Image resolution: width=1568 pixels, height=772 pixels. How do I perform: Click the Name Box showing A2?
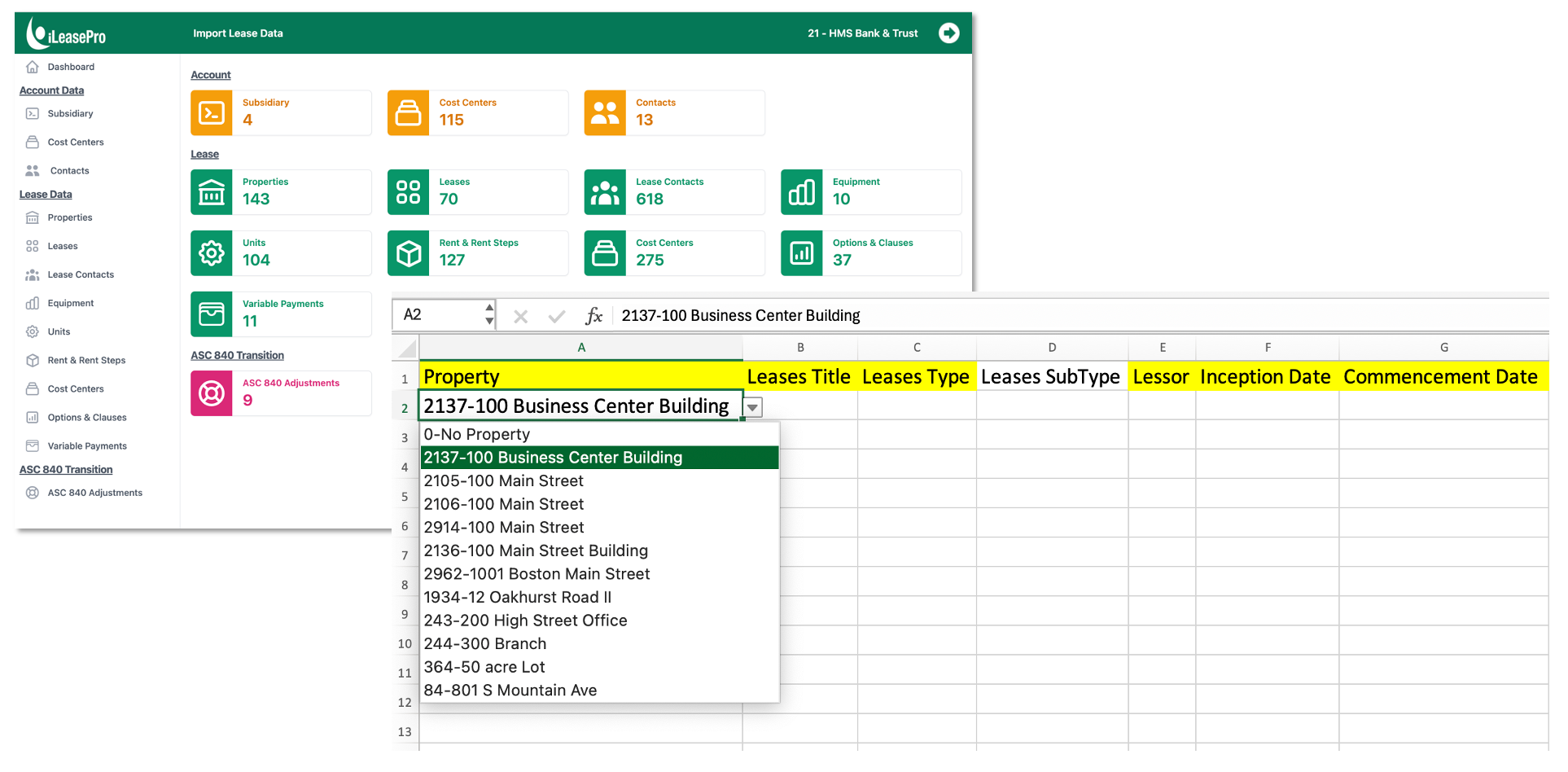[x=440, y=314]
